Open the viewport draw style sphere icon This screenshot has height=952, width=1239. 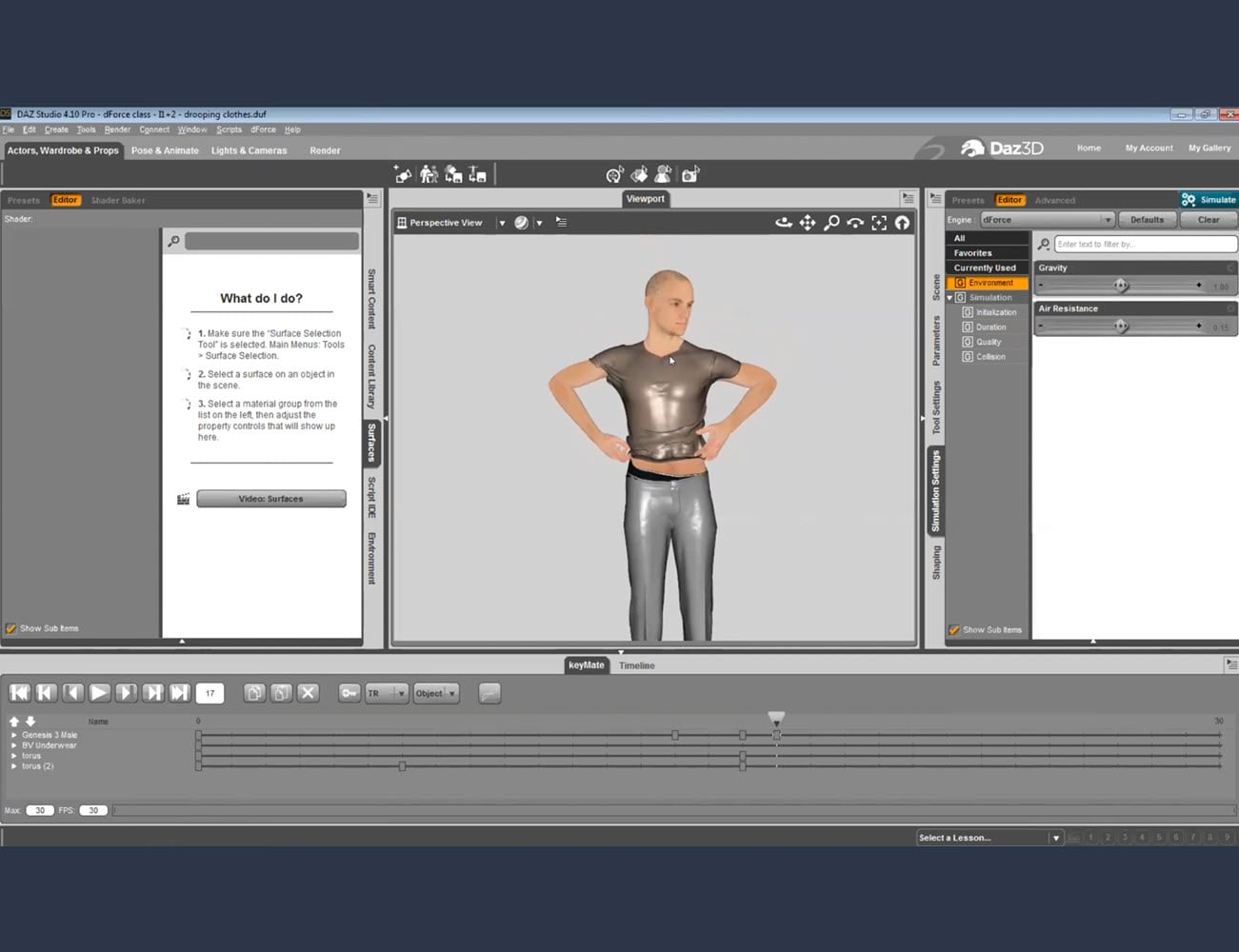521,222
